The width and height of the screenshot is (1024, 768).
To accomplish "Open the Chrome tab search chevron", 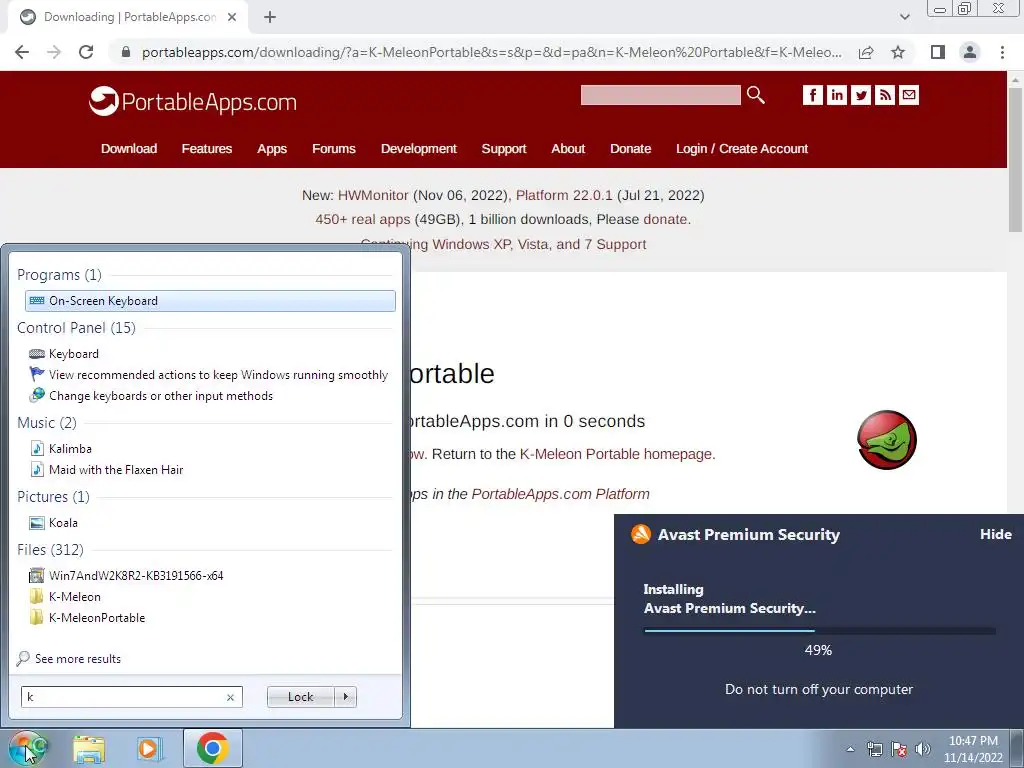I will pyautogui.click(x=904, y=17).
